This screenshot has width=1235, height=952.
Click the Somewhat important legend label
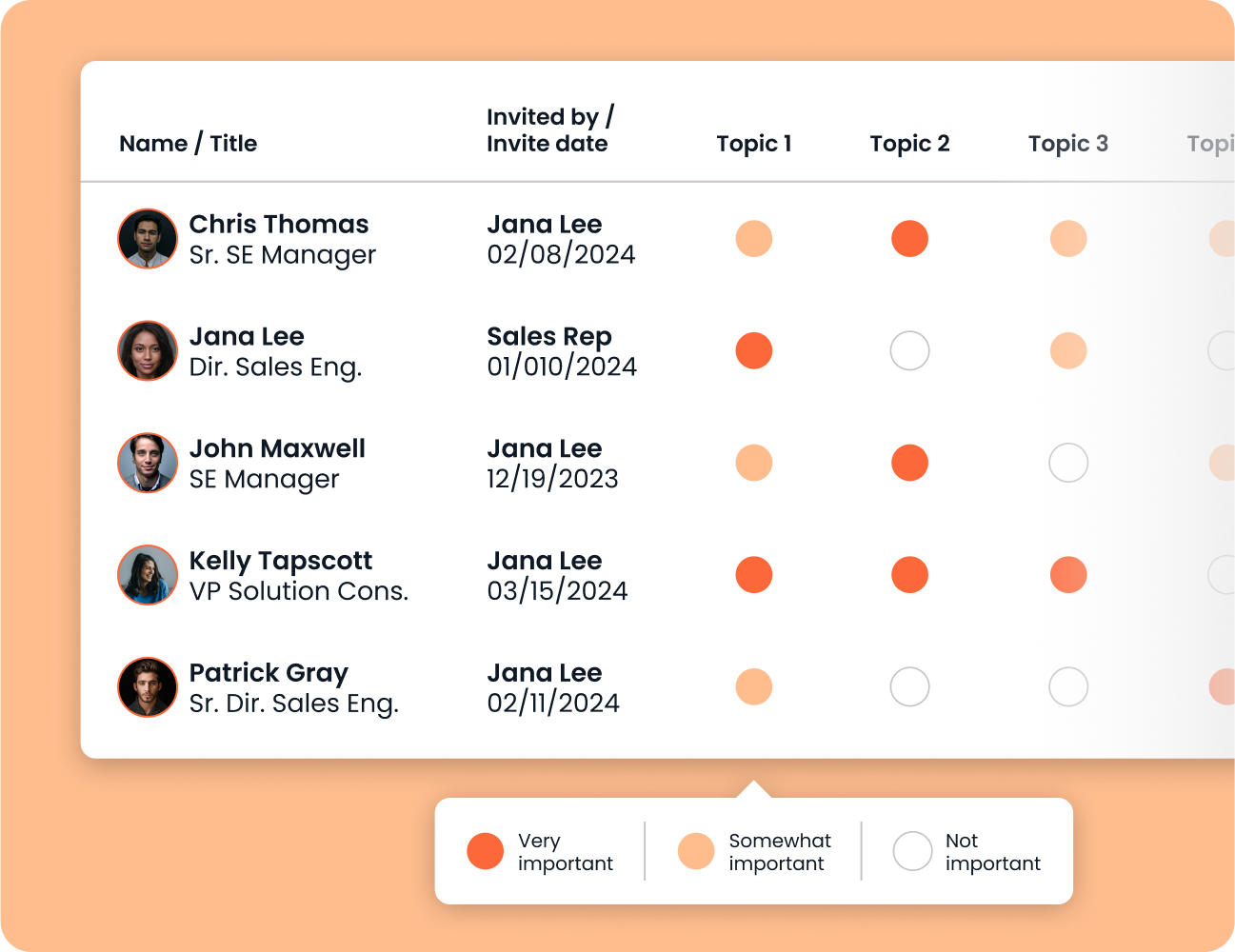point(780,852)
